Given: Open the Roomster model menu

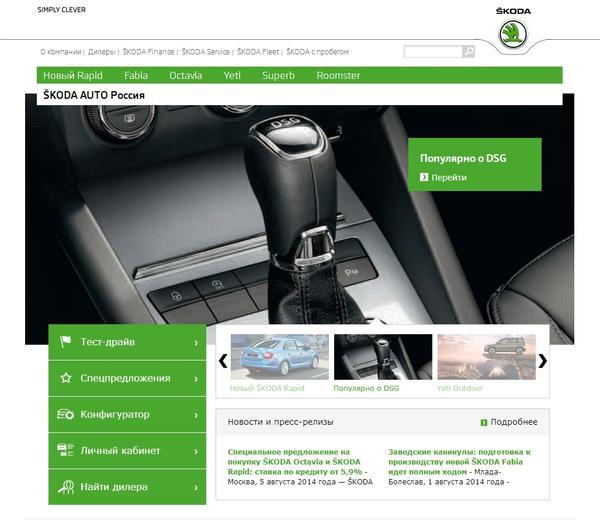Looking at the screenshot, I should (338, 75).
